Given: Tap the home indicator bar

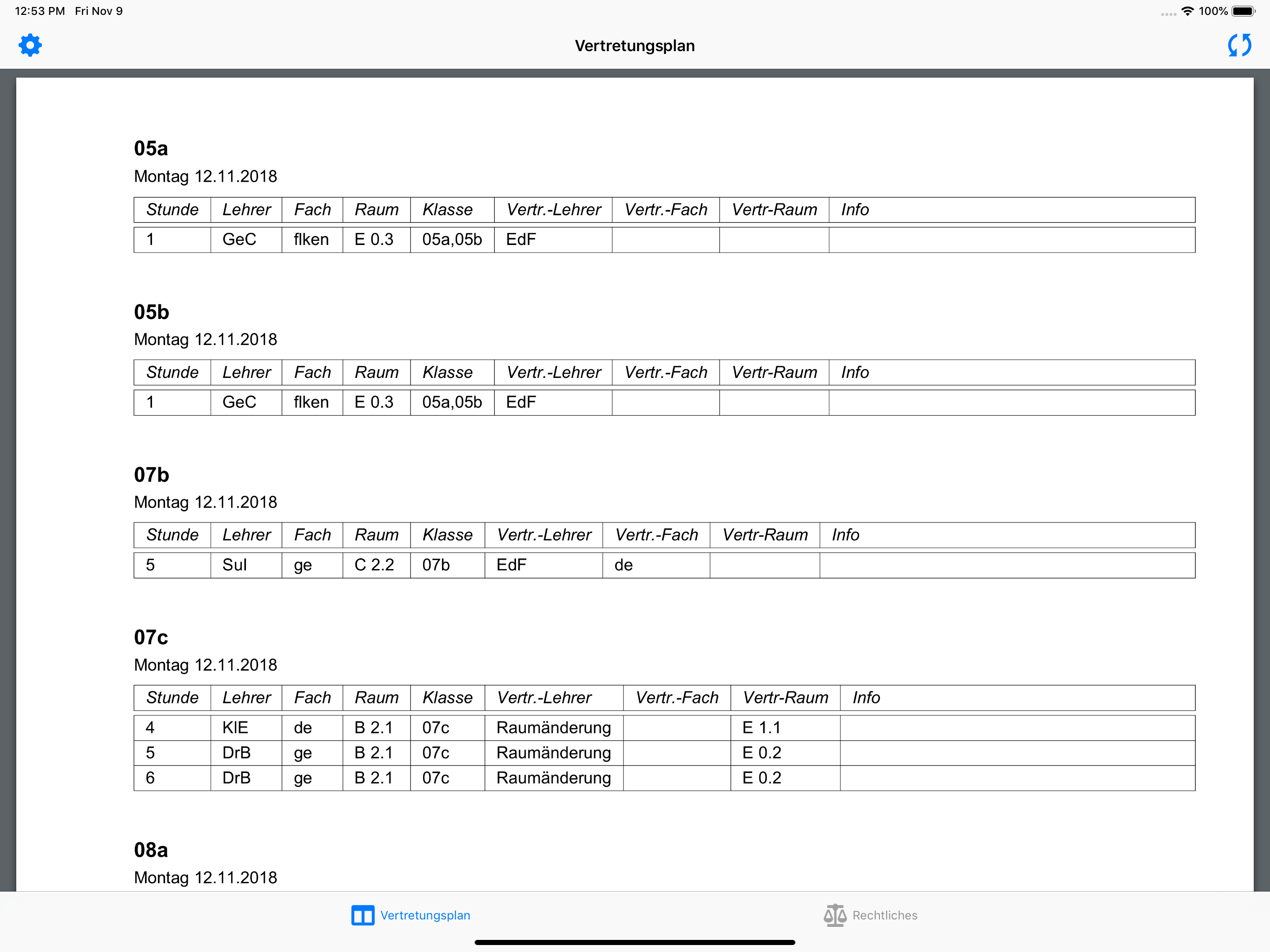Looking at the screenshot, I should click(x=635, y=942).
